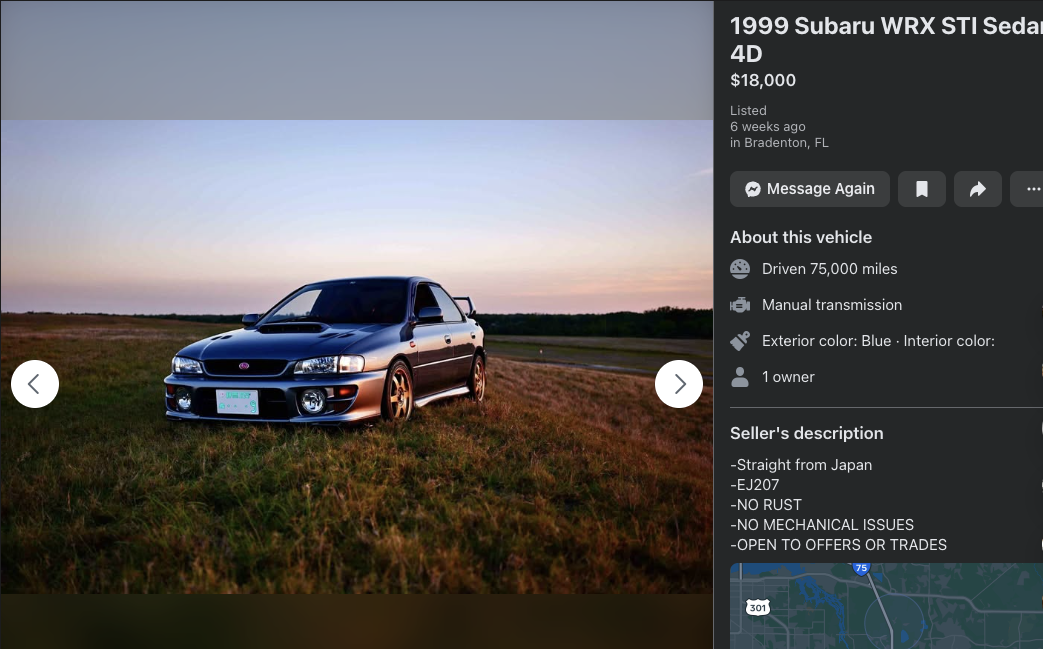
Task: Click the 'About this vehicle' heading
Action: (801, 237)
